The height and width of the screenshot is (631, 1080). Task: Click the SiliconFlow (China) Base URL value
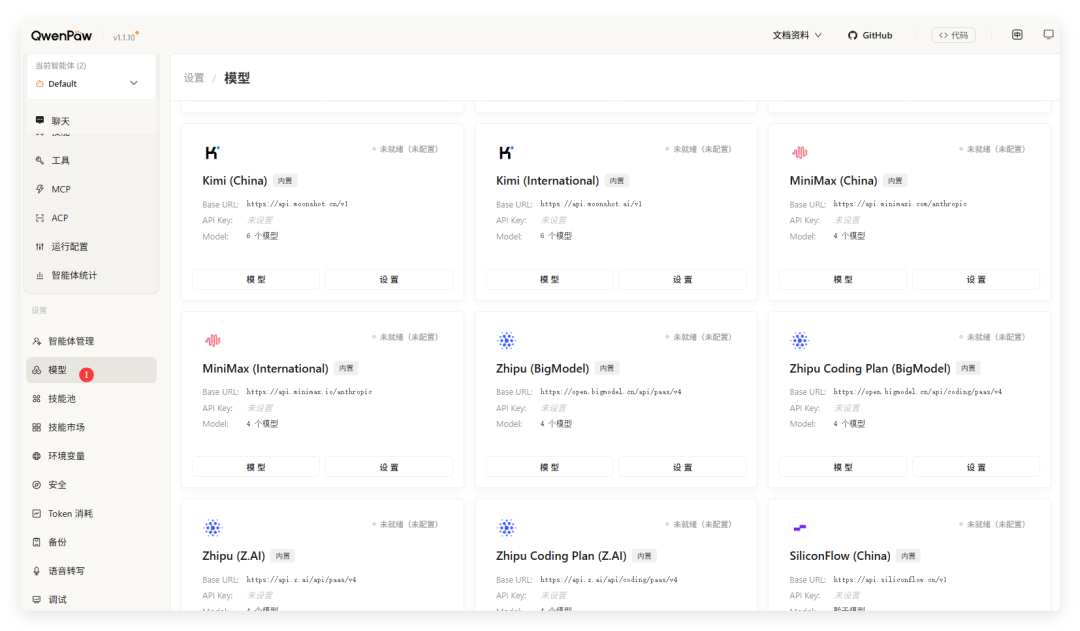pos(890,579)
